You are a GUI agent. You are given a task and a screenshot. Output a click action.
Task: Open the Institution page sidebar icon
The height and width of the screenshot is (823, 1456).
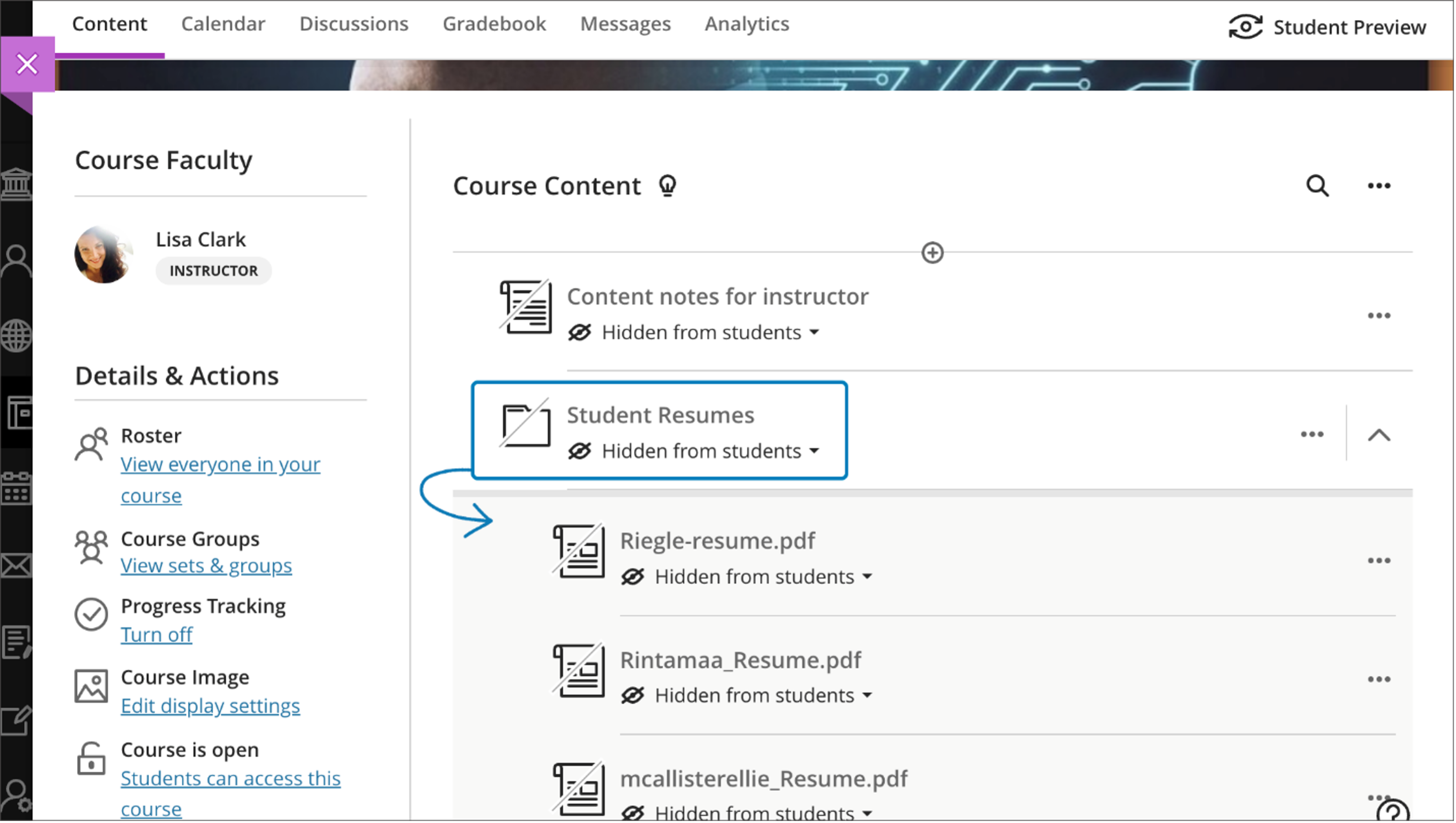(16, 184)
